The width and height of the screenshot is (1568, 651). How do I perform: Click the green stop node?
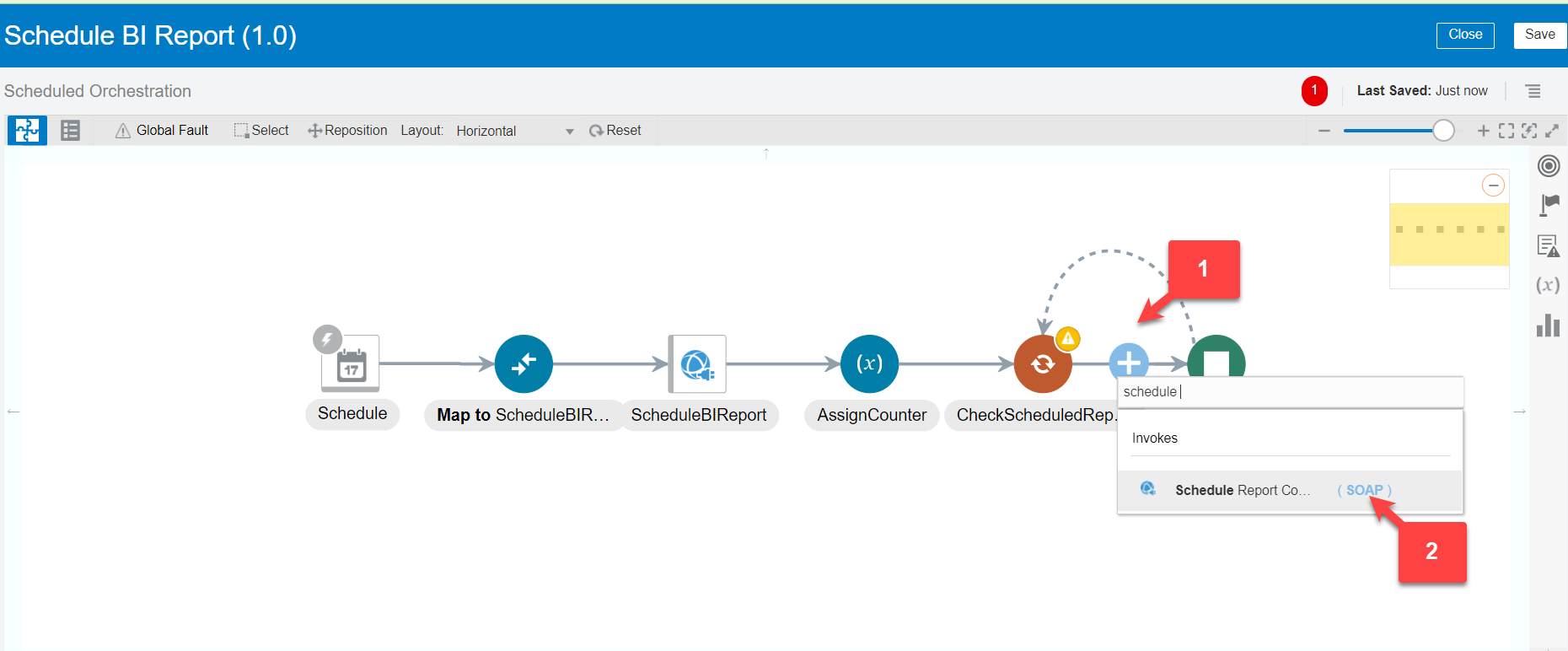point(1216,359)
